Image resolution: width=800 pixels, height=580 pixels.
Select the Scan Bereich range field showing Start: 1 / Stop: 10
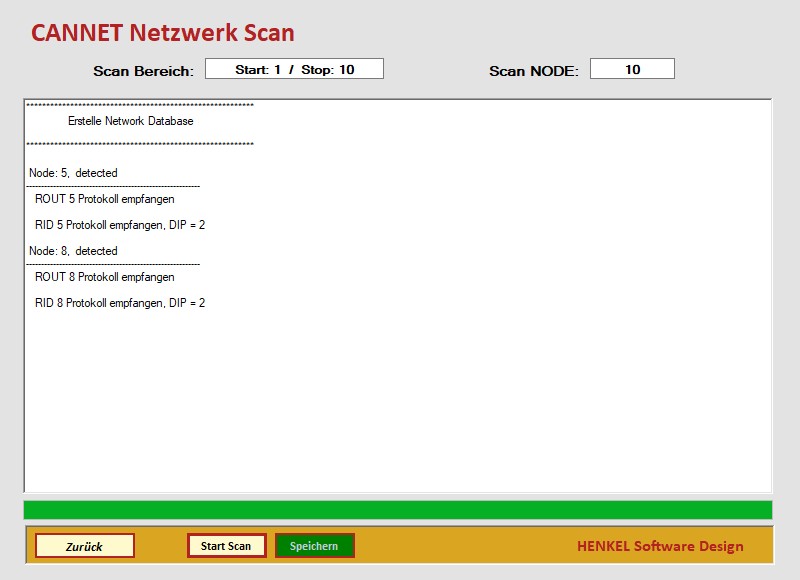click(295, 68)
